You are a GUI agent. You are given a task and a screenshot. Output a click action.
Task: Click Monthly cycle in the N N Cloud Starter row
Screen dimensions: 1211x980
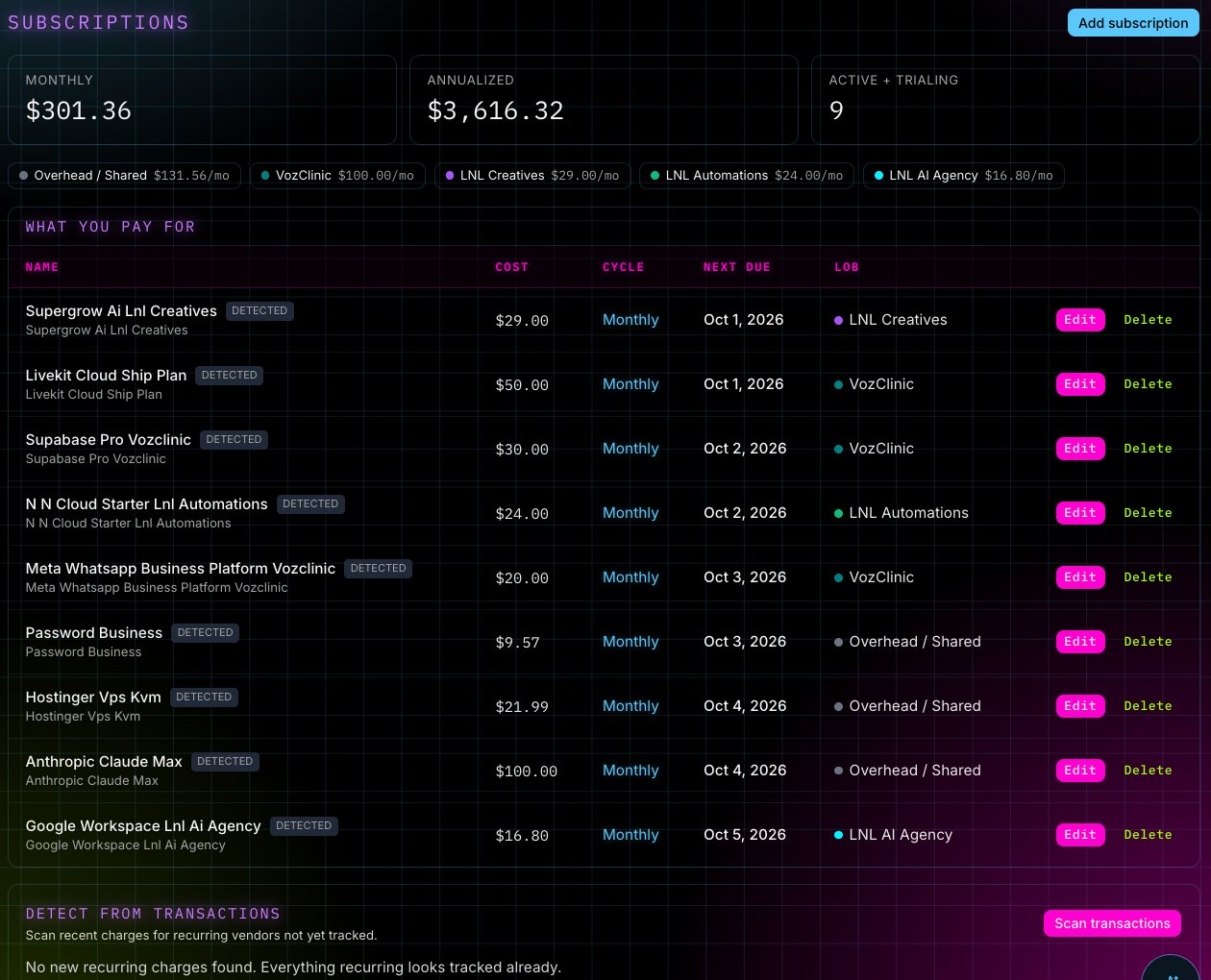(630, 513)
